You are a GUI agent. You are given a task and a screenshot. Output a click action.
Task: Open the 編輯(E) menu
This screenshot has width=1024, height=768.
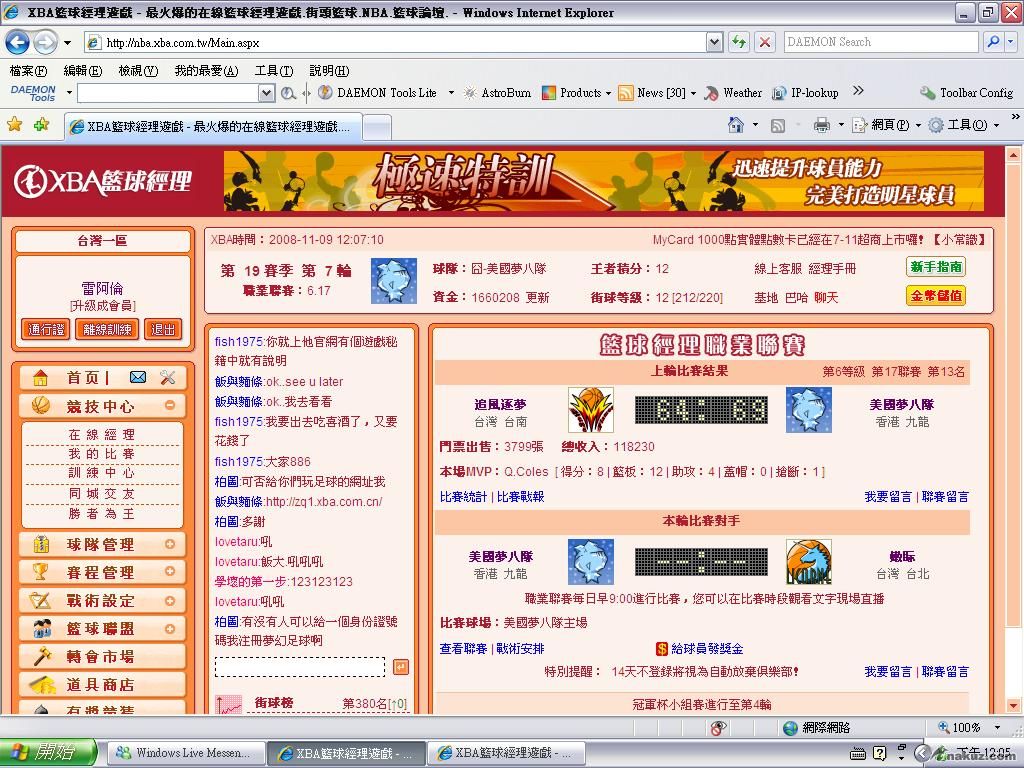click(83, 71)
